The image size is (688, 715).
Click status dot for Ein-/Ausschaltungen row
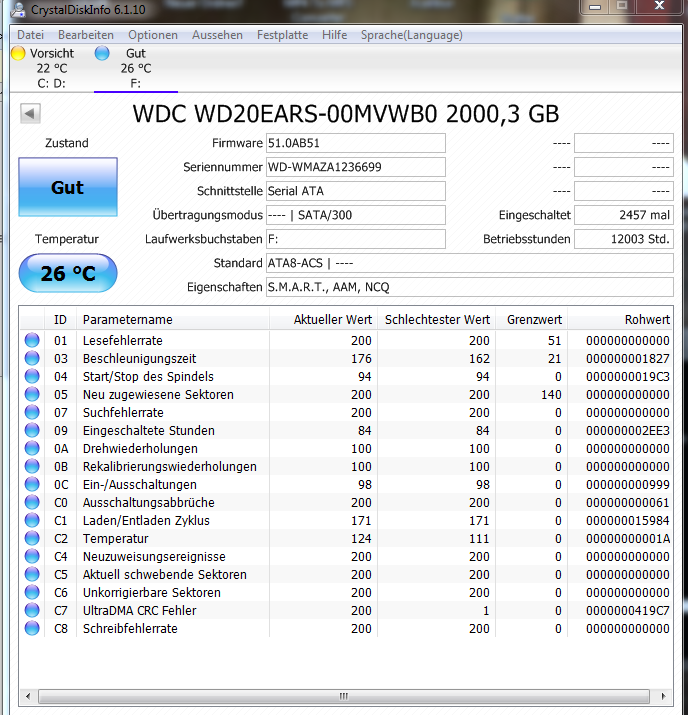pos(32,484)
